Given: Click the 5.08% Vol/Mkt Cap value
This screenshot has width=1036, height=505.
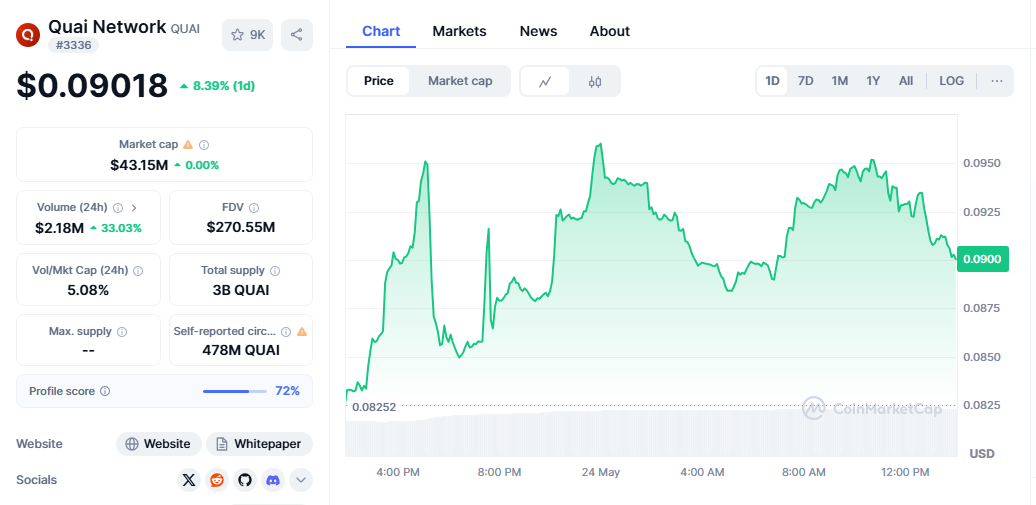Looking at the screenshot, I should 88,291.
